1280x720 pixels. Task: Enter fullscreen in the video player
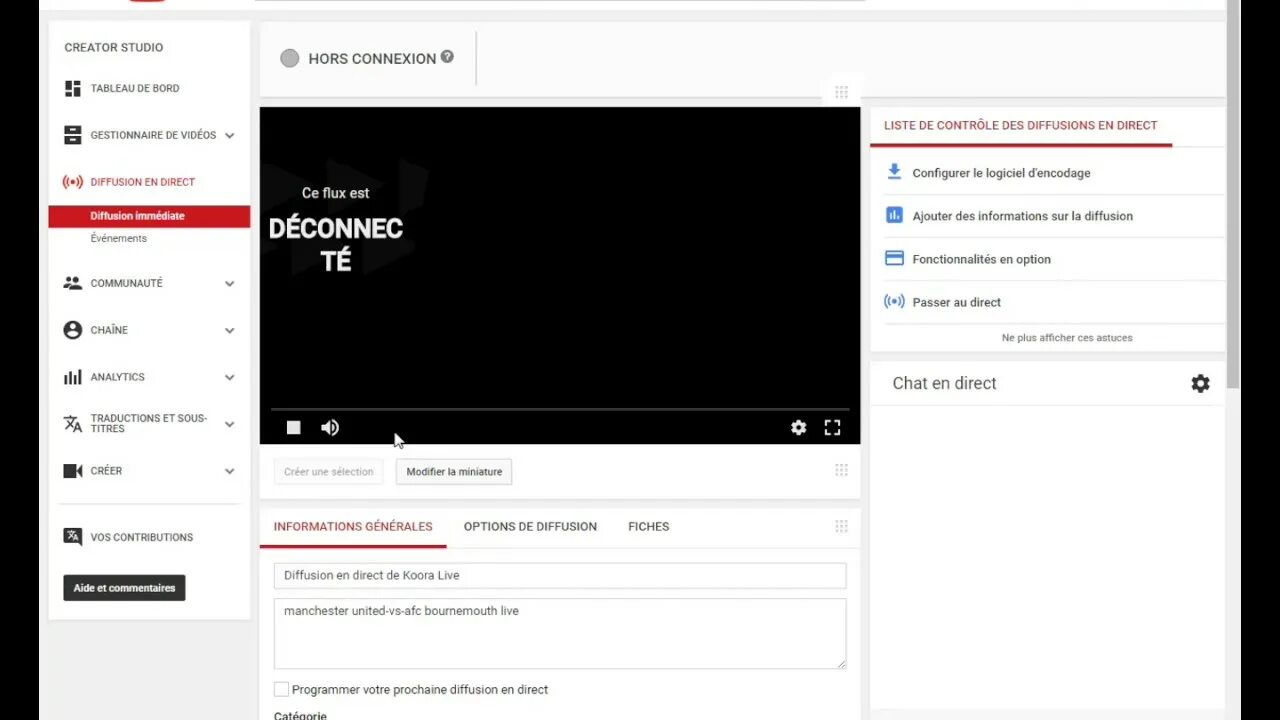(832, 428)
